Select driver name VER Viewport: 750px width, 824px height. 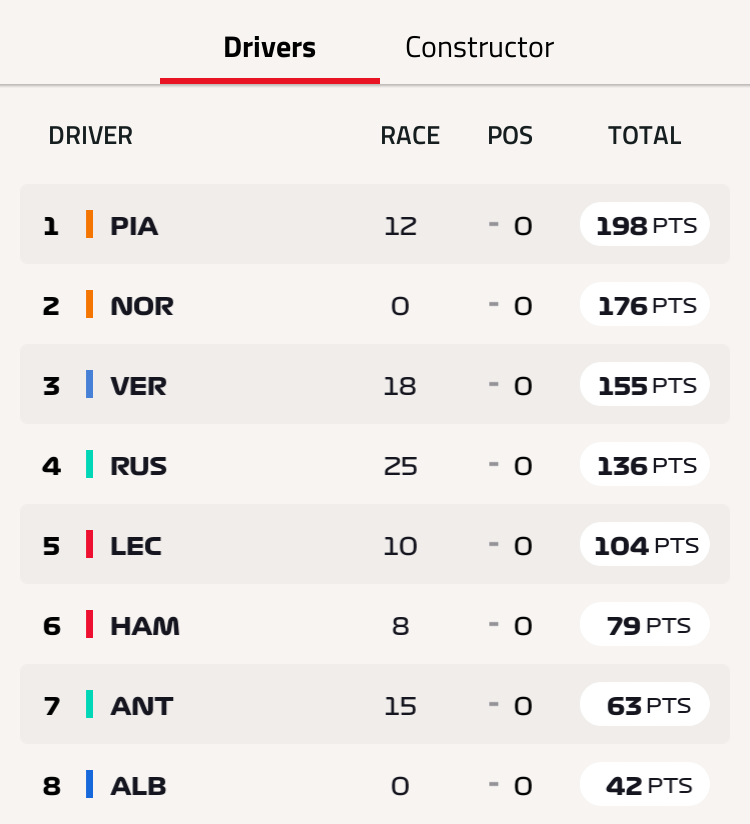pos(138,386)
